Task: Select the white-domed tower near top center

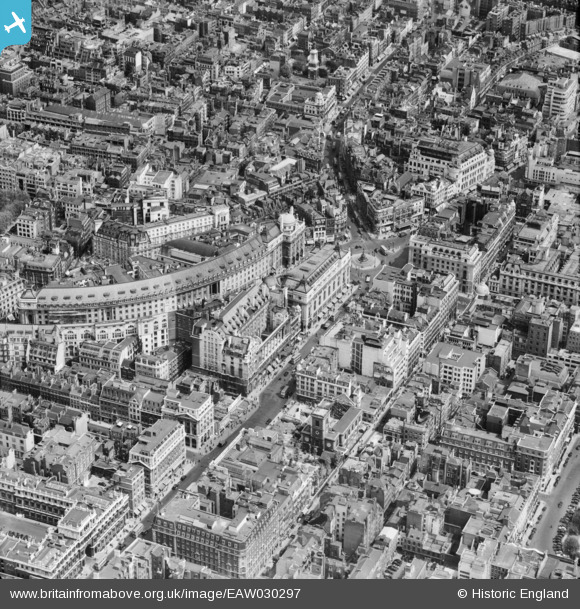Action: pos(313,58)
